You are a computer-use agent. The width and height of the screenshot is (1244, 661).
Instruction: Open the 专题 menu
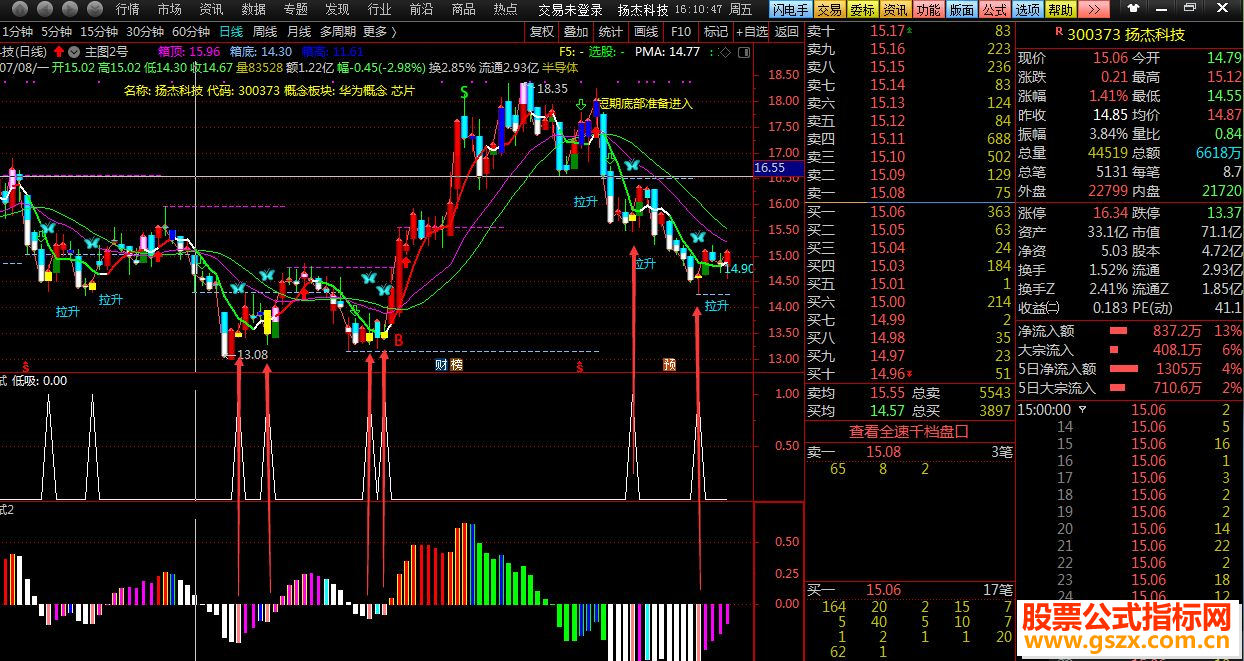tap(296, 9)
